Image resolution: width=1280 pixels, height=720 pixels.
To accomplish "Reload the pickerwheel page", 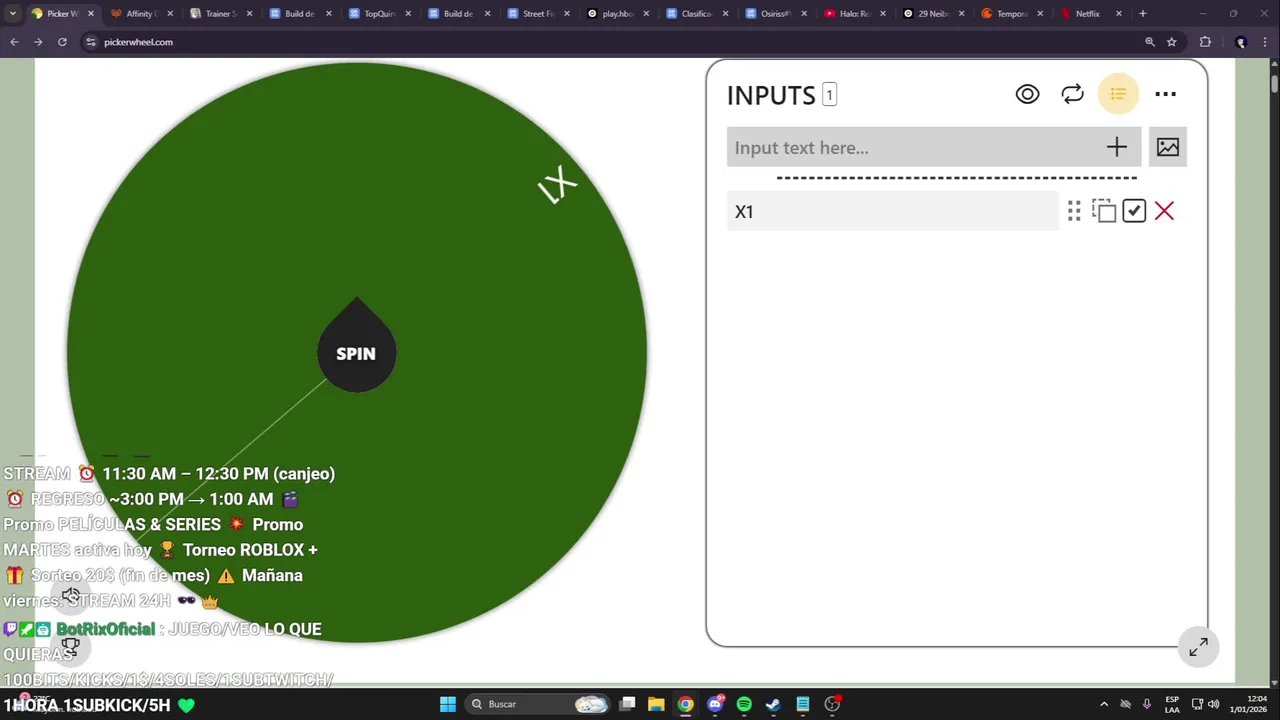I will coord(62,42).
